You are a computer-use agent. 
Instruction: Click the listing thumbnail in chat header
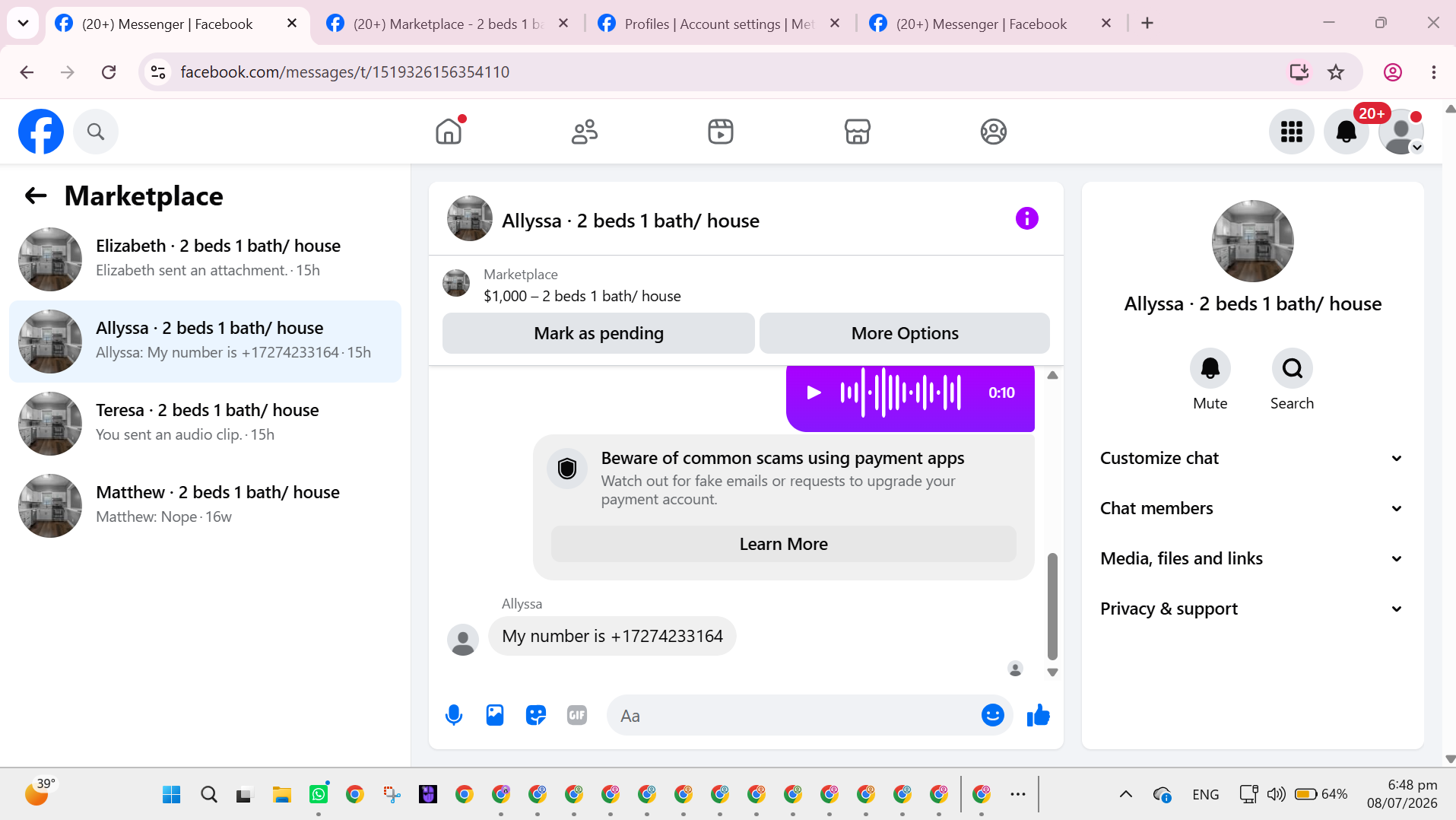(x=470, y=218)
